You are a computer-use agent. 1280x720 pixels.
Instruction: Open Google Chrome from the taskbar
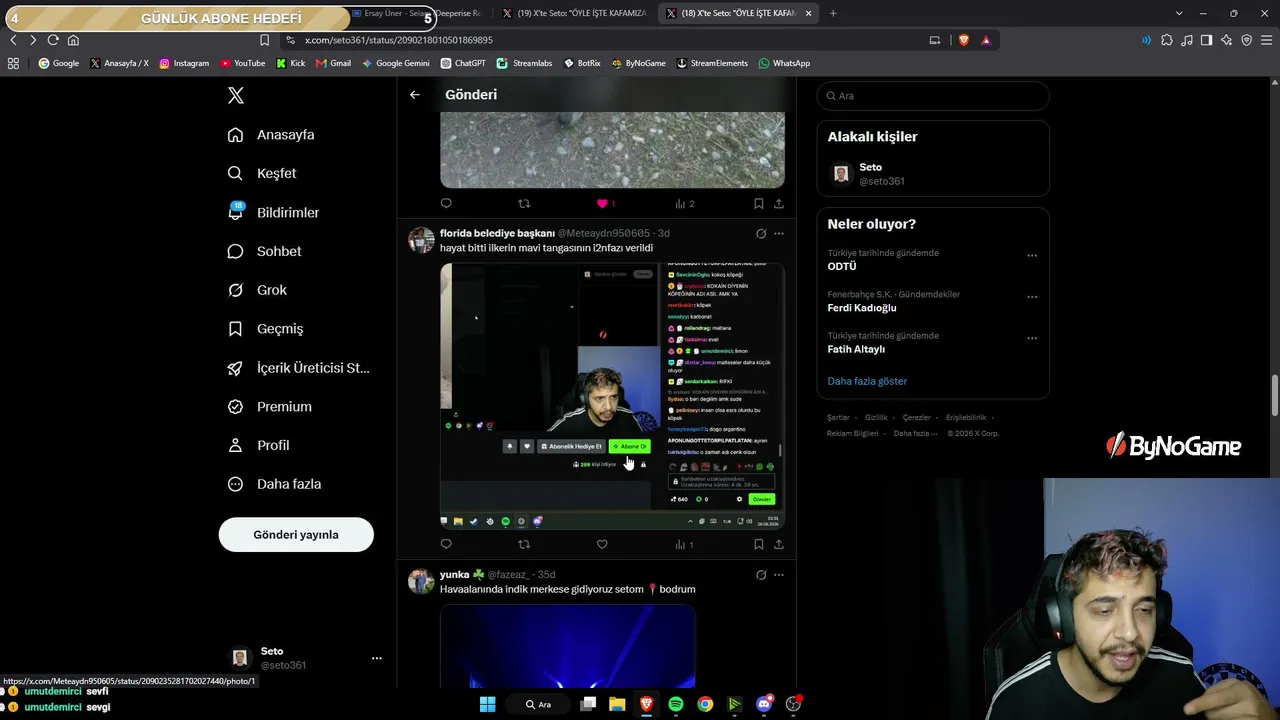(705, 704)
